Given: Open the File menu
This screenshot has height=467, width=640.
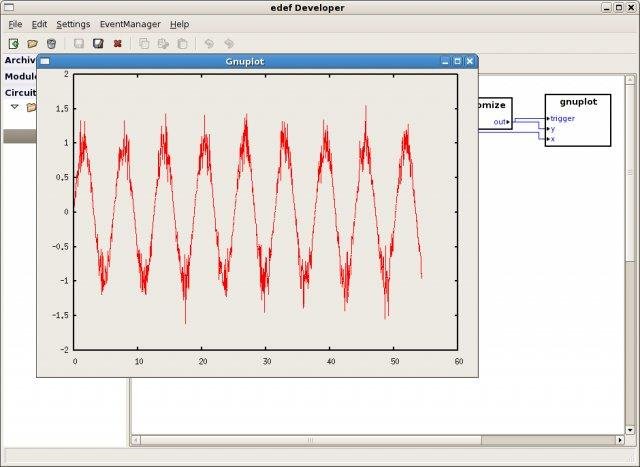Looking at the screenshot, I should (x=15, y=24).
